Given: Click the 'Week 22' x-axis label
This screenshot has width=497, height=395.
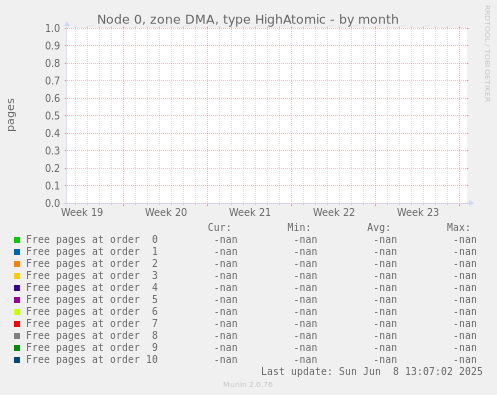Looking at the screenshot, I should tap(334, 212).
